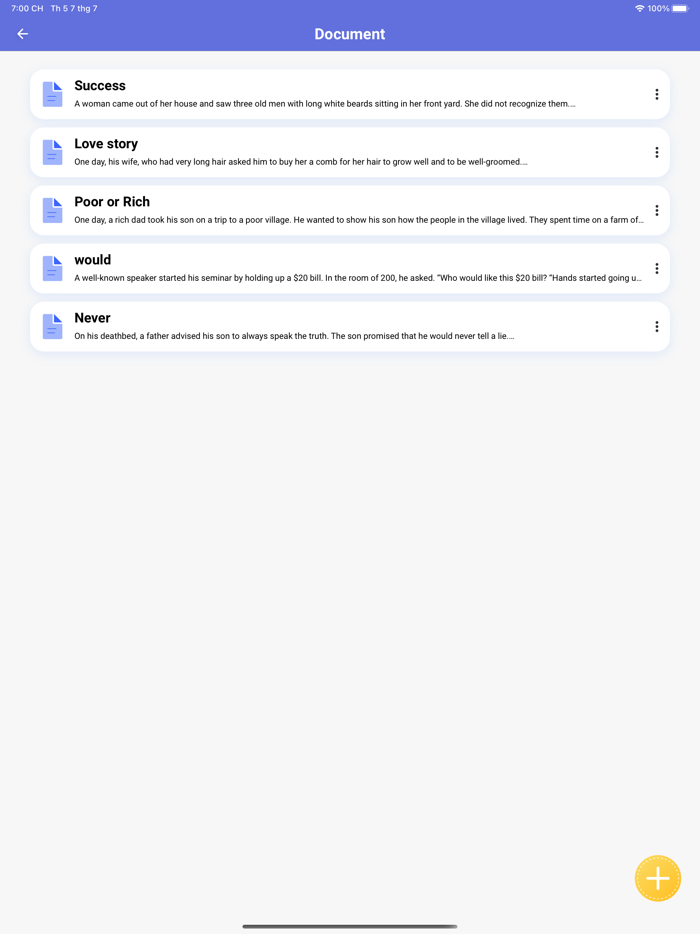700x934 pixels.
Task: Open the options menu for Love story
Action: (657, 152)
